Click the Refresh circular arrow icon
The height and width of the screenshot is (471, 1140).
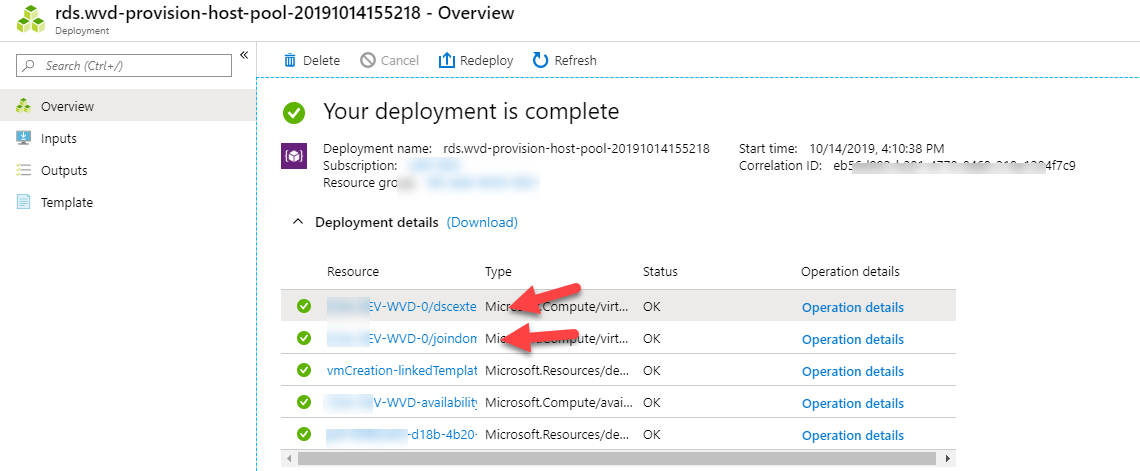click(540, 61)
